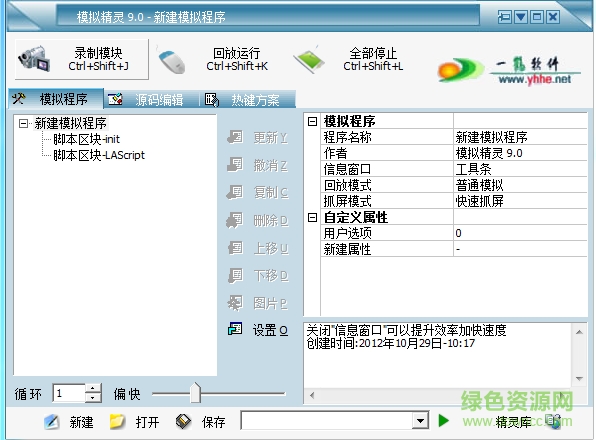
Task: Click the 偏快 speed slider handle
Action: tap(195, 393)
